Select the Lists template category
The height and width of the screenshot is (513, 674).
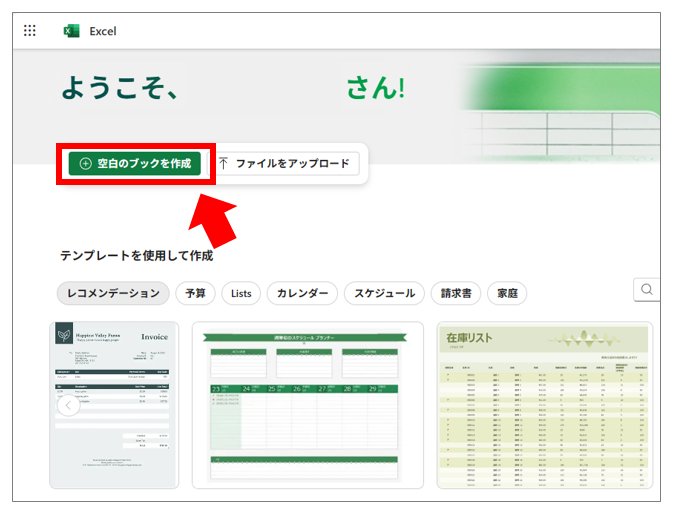(241, 293)
